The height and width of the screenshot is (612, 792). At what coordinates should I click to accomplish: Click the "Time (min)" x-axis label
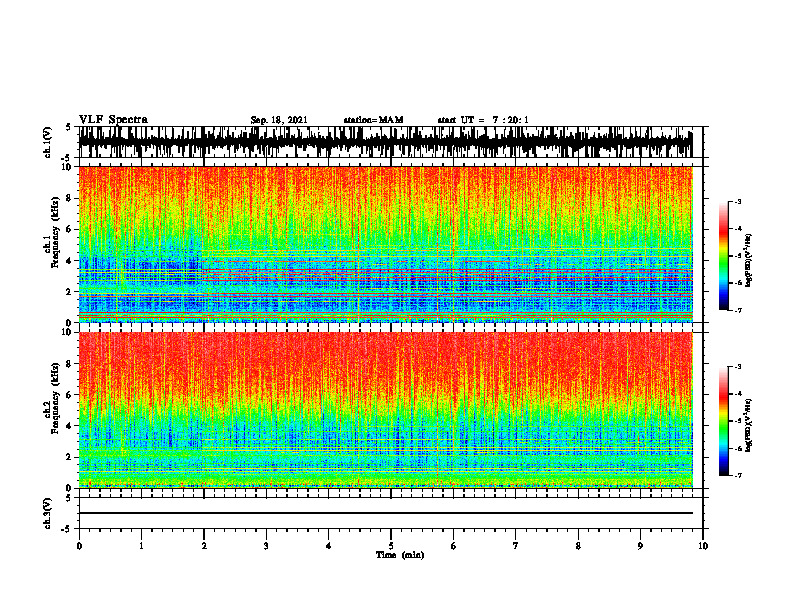(400, 555)
